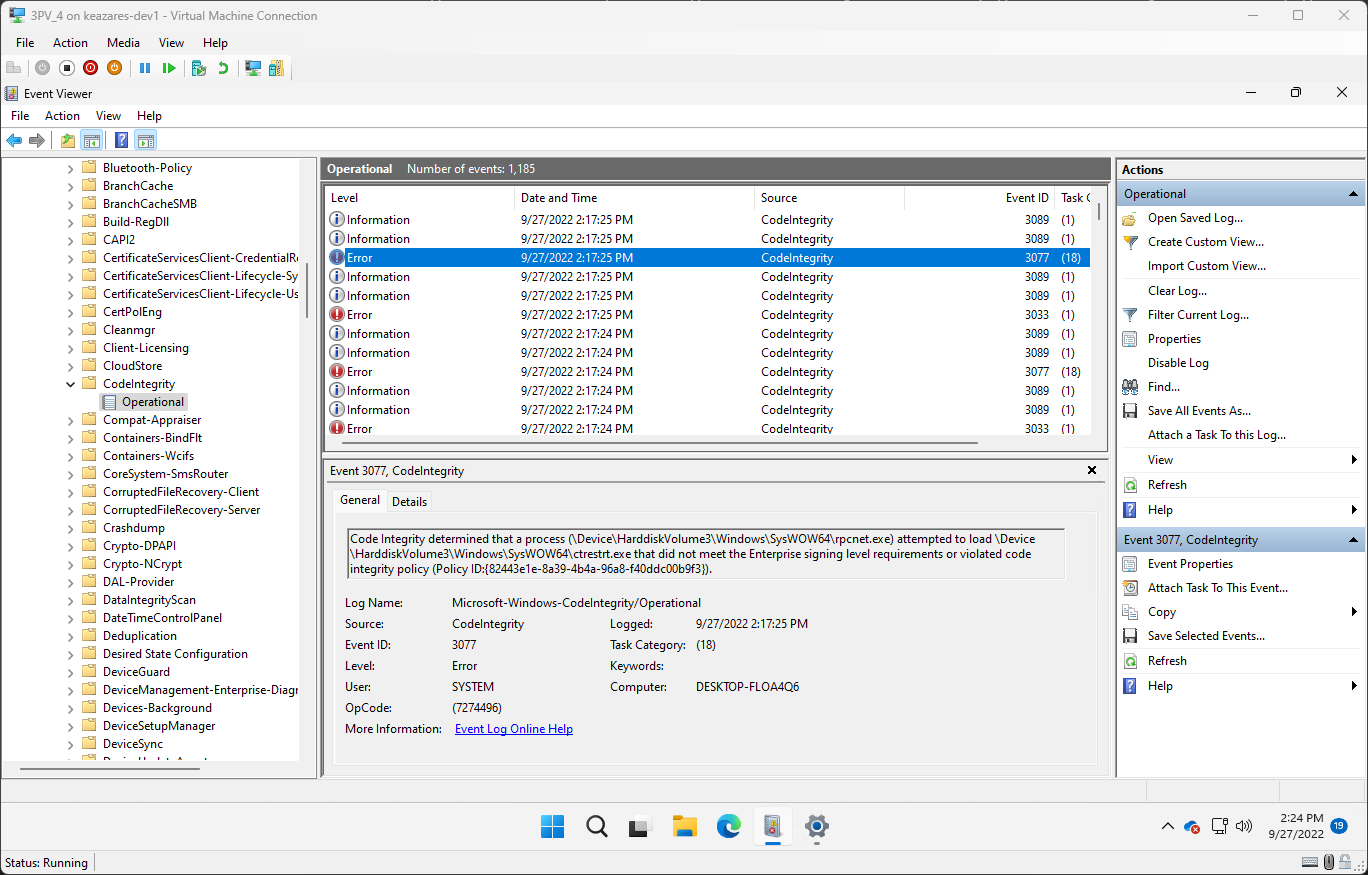1368x875 pixels.
Task: Open Microsoft Edge from the taskbar
Action: [728, 826]
